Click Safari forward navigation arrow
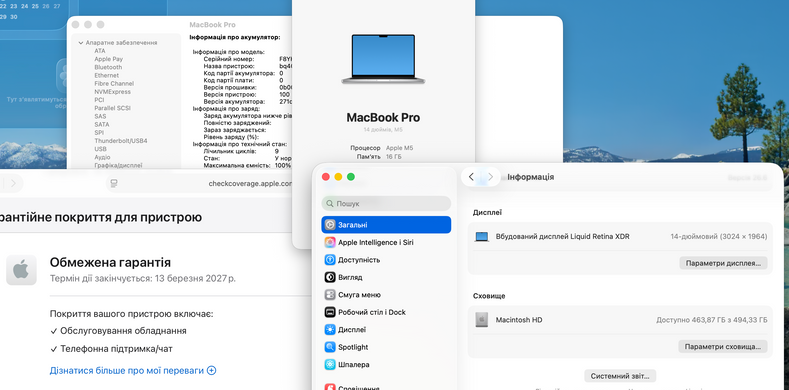This screenshot has height=390, width=789. (13, 183)
